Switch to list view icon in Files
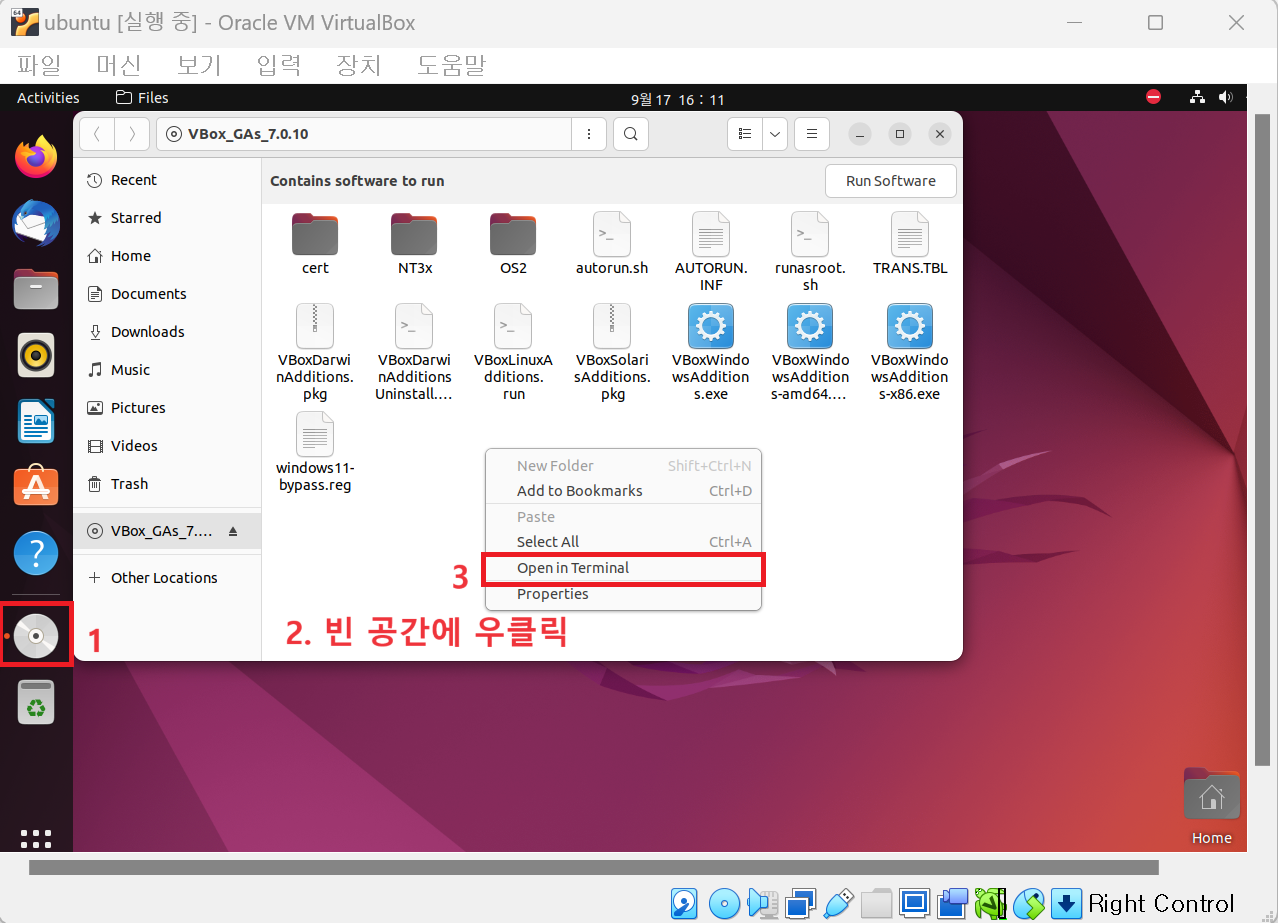 click(x=744, y=133)
